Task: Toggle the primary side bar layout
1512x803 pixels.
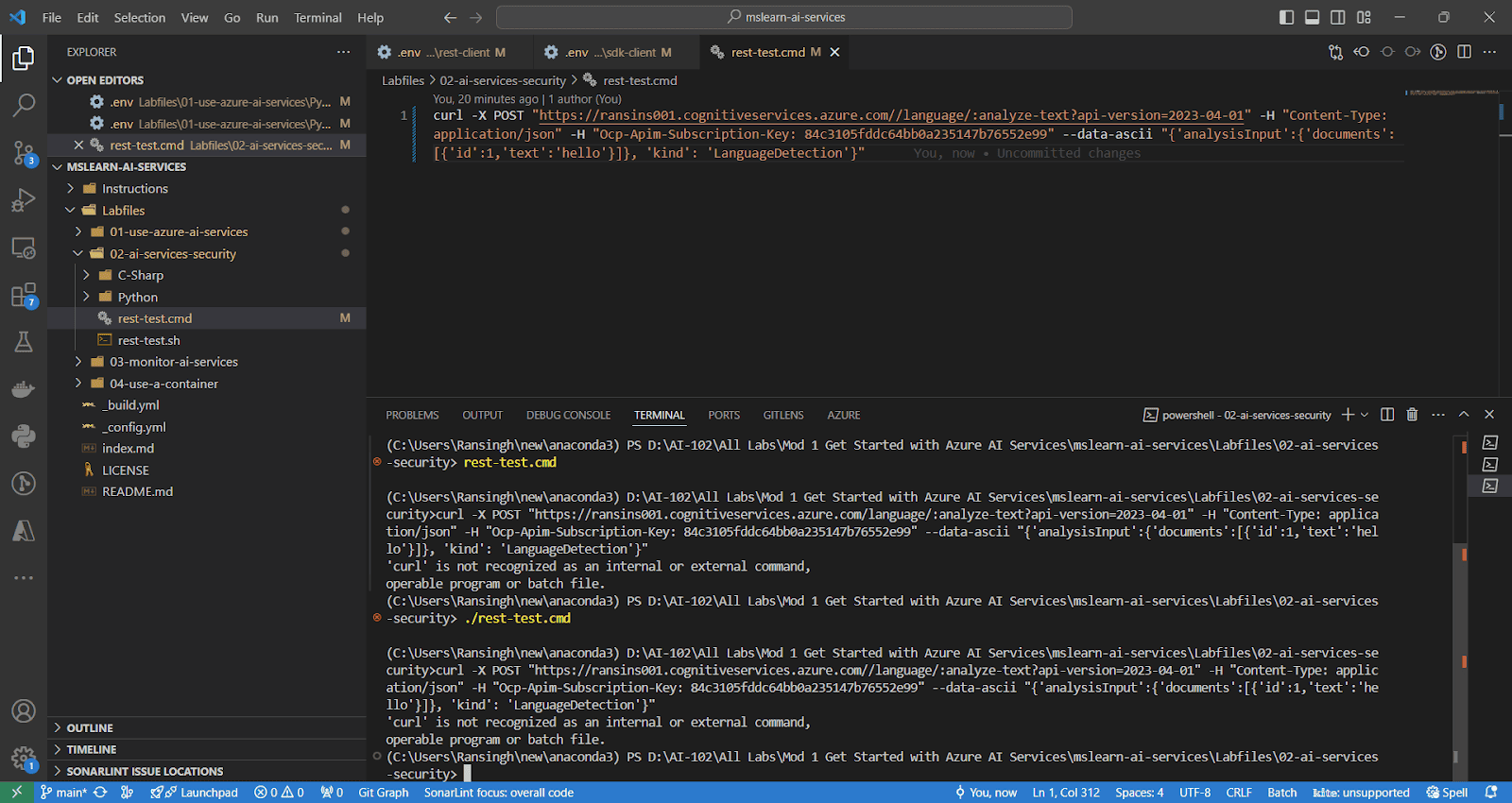Action: pyautogui.click(x=1287, y=17)
